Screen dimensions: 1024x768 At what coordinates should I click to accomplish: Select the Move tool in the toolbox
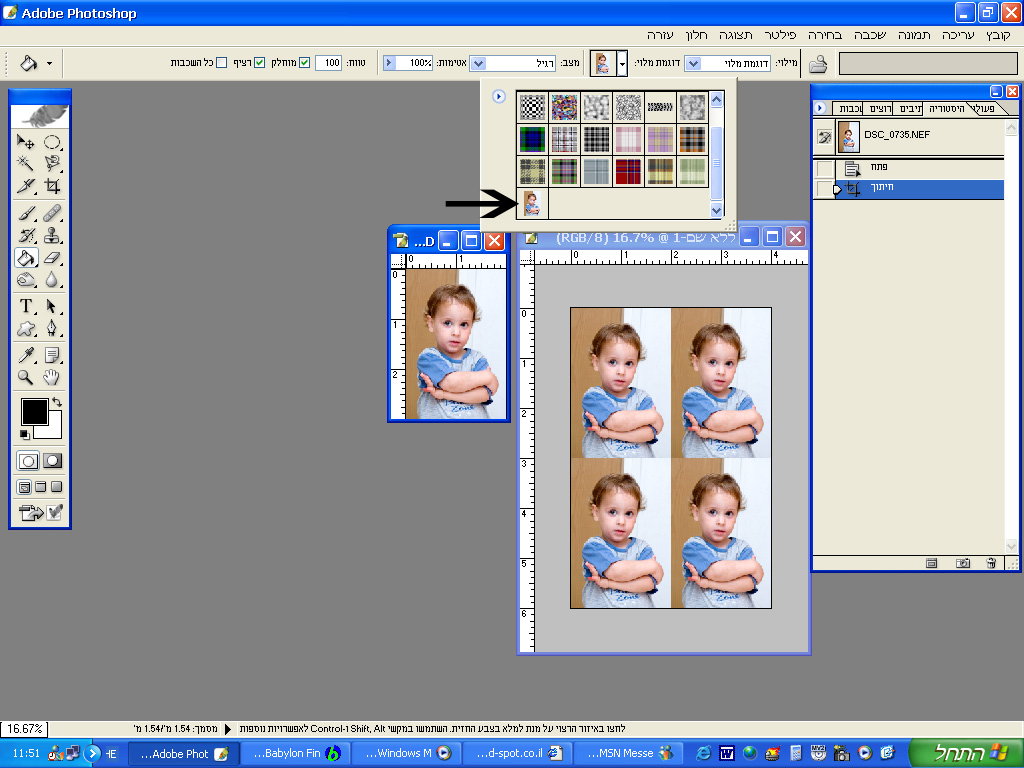tap(26, 142)
